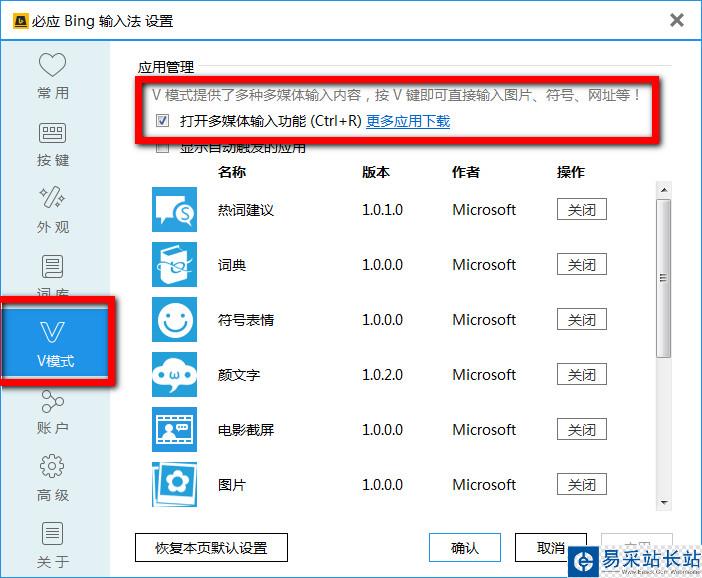Click 关闭 for the 图片 app
This screenshot has width=702, height=578.
582,484
